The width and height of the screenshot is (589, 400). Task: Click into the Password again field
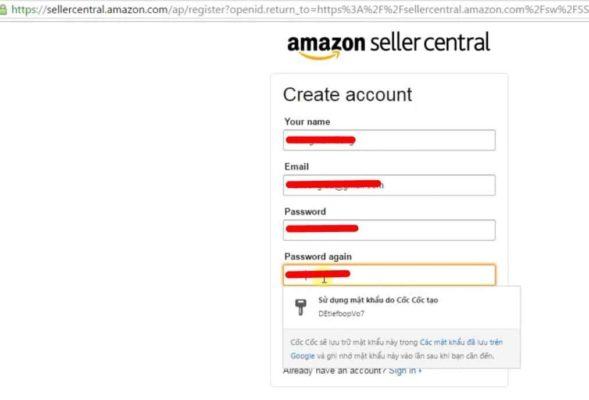[389, 275]
